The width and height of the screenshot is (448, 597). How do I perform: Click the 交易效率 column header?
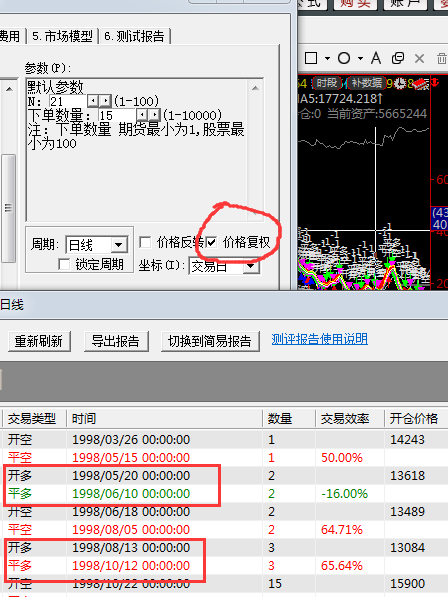coord(350,419)
